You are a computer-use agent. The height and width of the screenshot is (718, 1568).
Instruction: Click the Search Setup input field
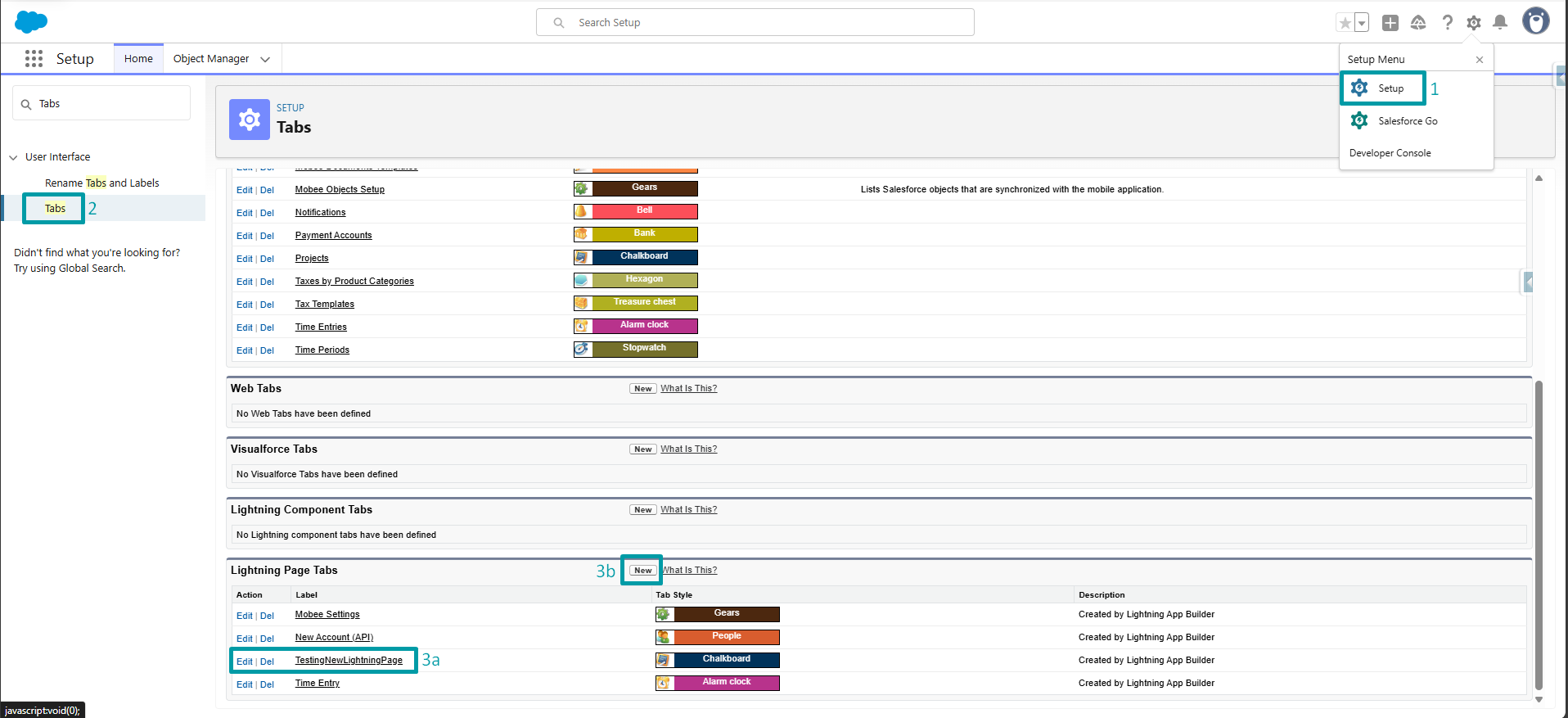tap(755, 23)
